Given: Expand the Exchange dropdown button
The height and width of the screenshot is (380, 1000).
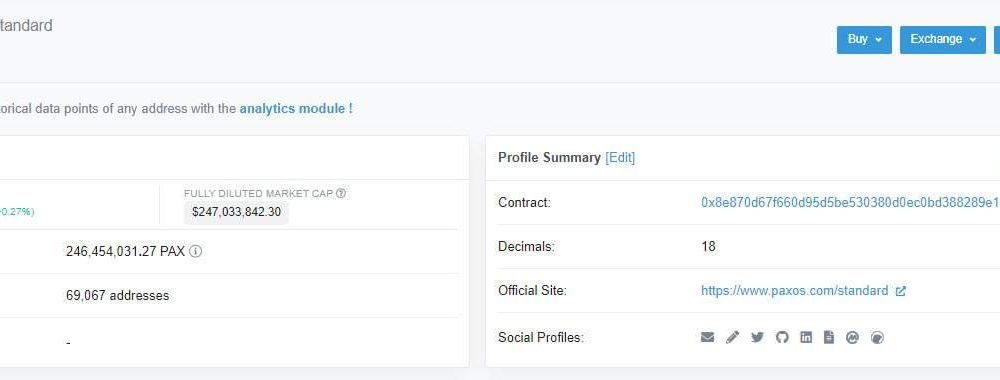Looking at the screenshot, I should click(943, 40).
